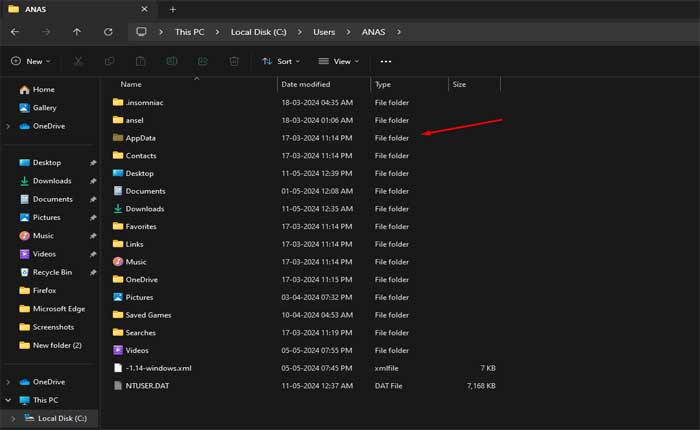Image resolution: width=700 pixels, height=430 pixels.
Task: Sort by the Date modified column header
Action: point(307,85)
